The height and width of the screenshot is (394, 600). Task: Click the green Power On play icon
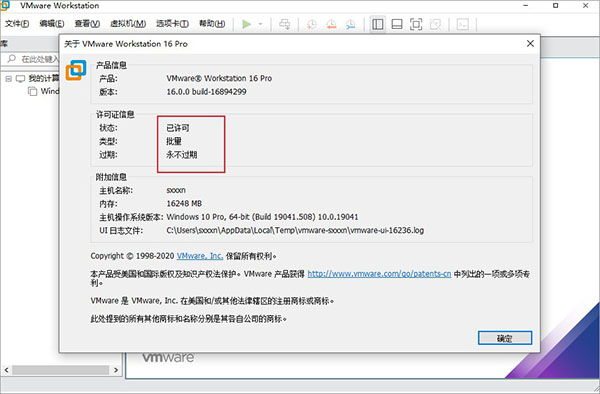coord(247,24)
